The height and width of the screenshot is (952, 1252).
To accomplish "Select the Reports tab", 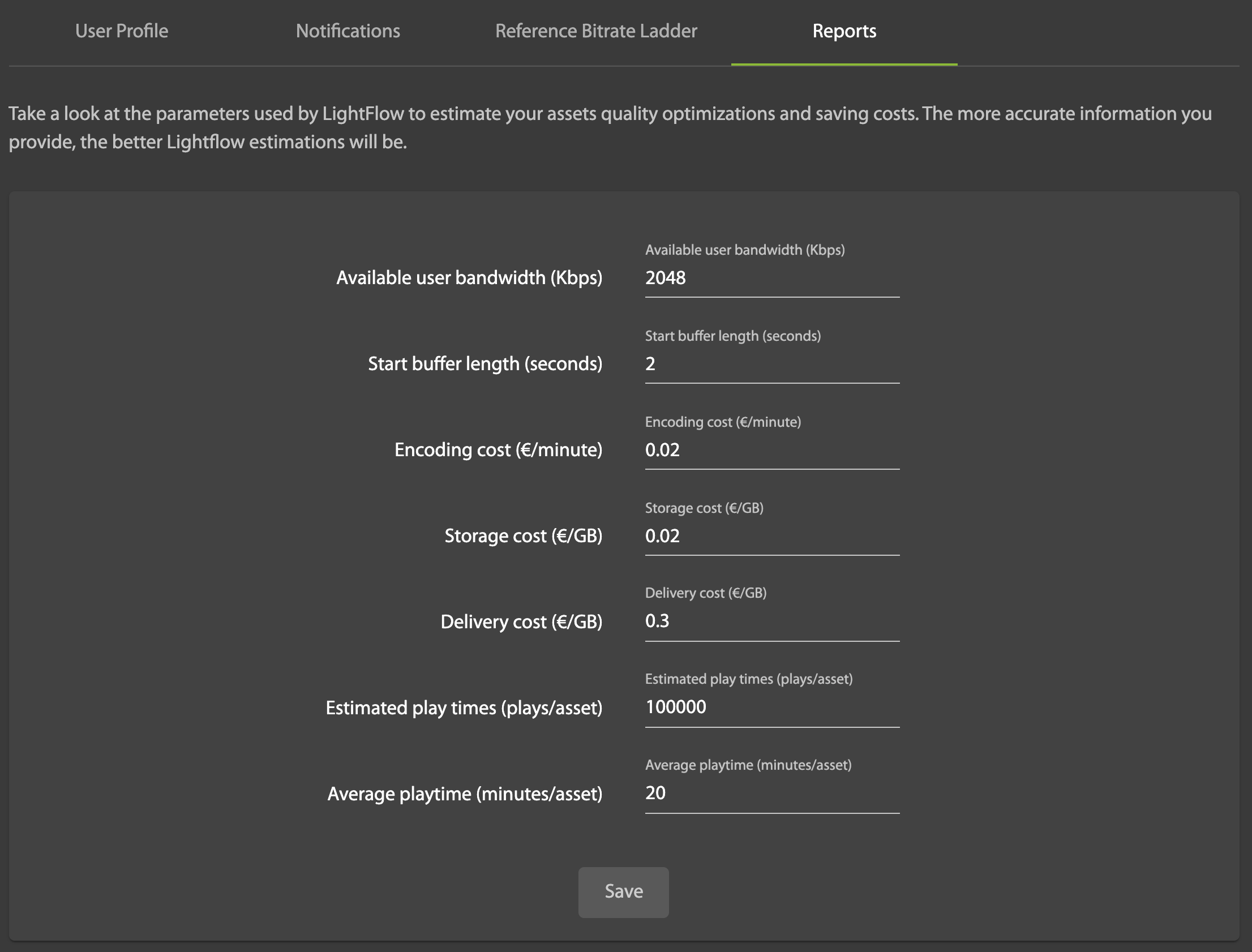I will pos(844,31).
